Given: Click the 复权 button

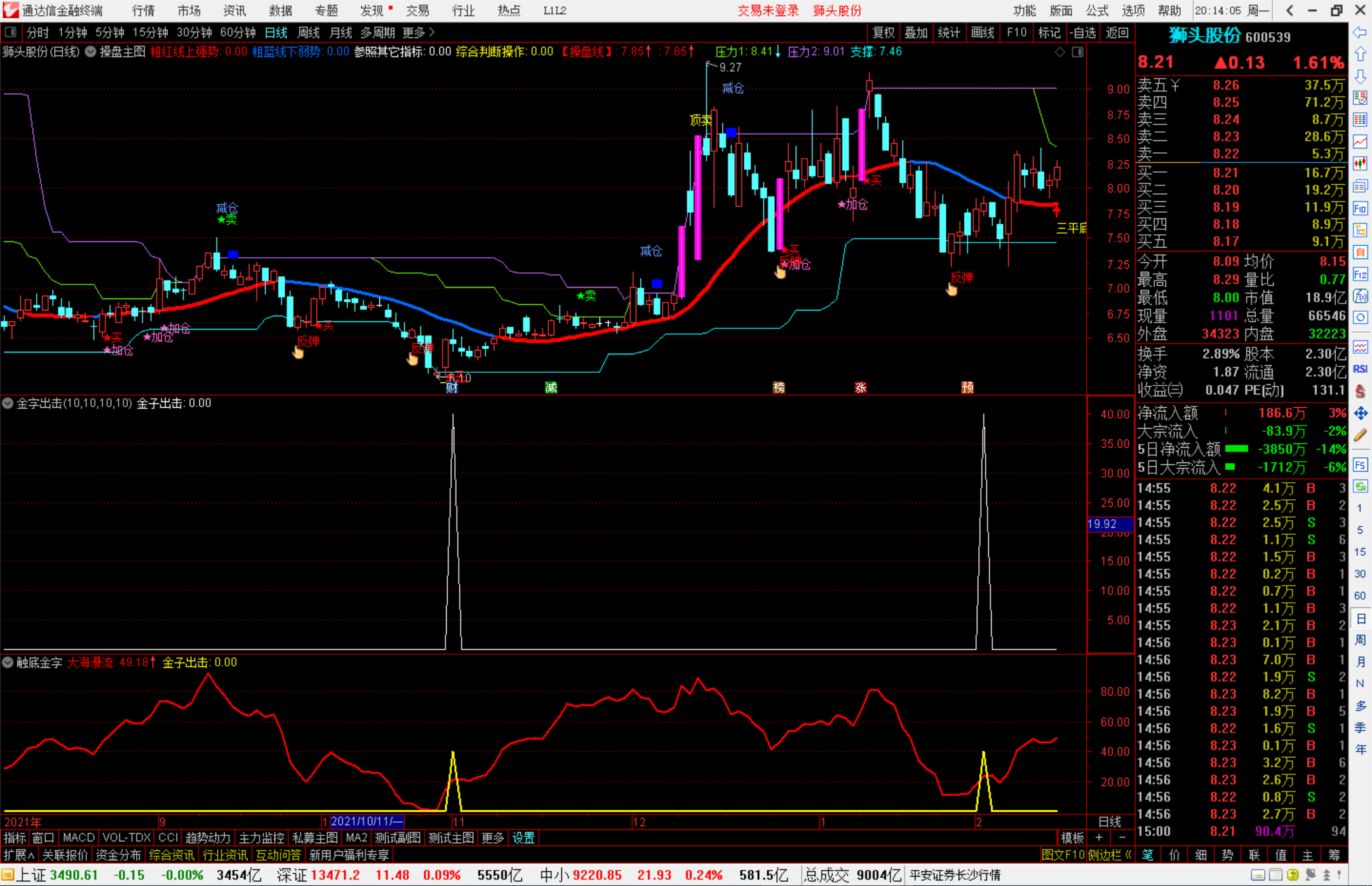Looking at the screenshot, I should pos(884,32).
